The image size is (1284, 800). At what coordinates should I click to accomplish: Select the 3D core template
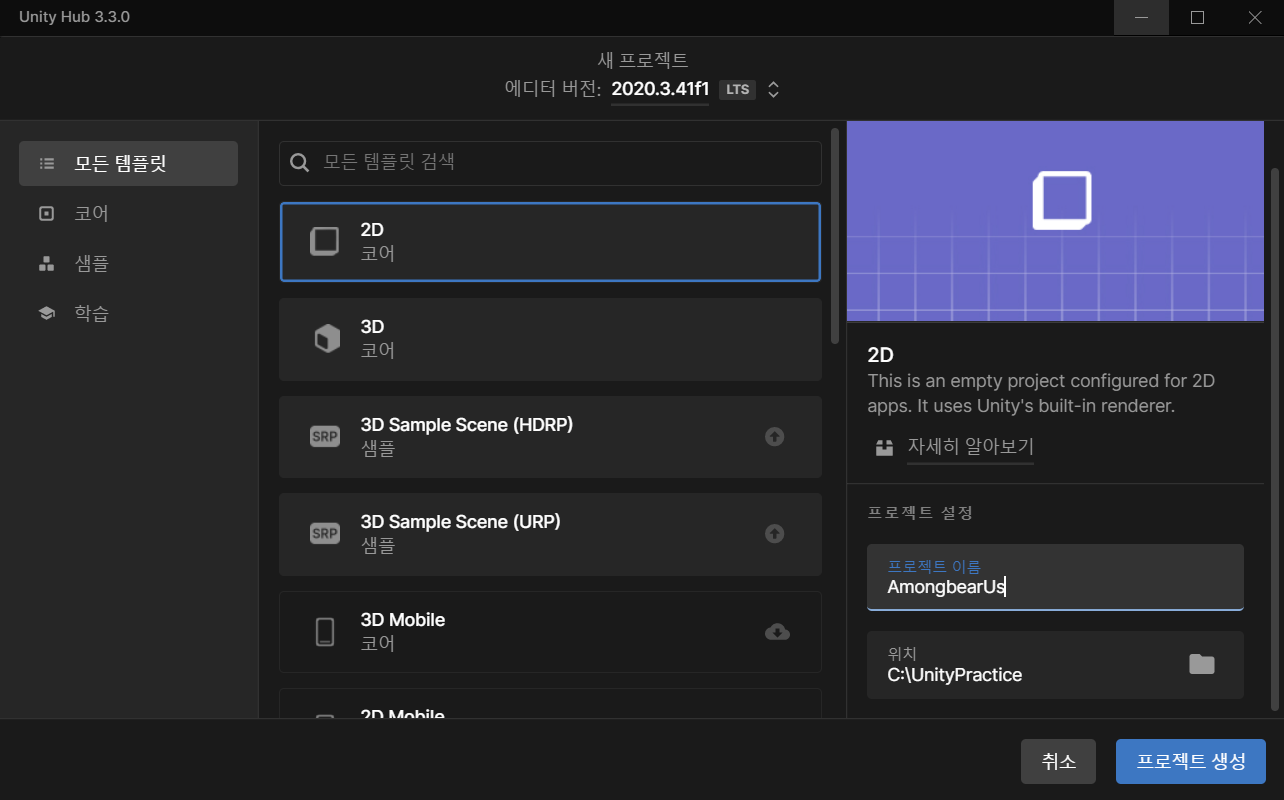pos(550,339)
